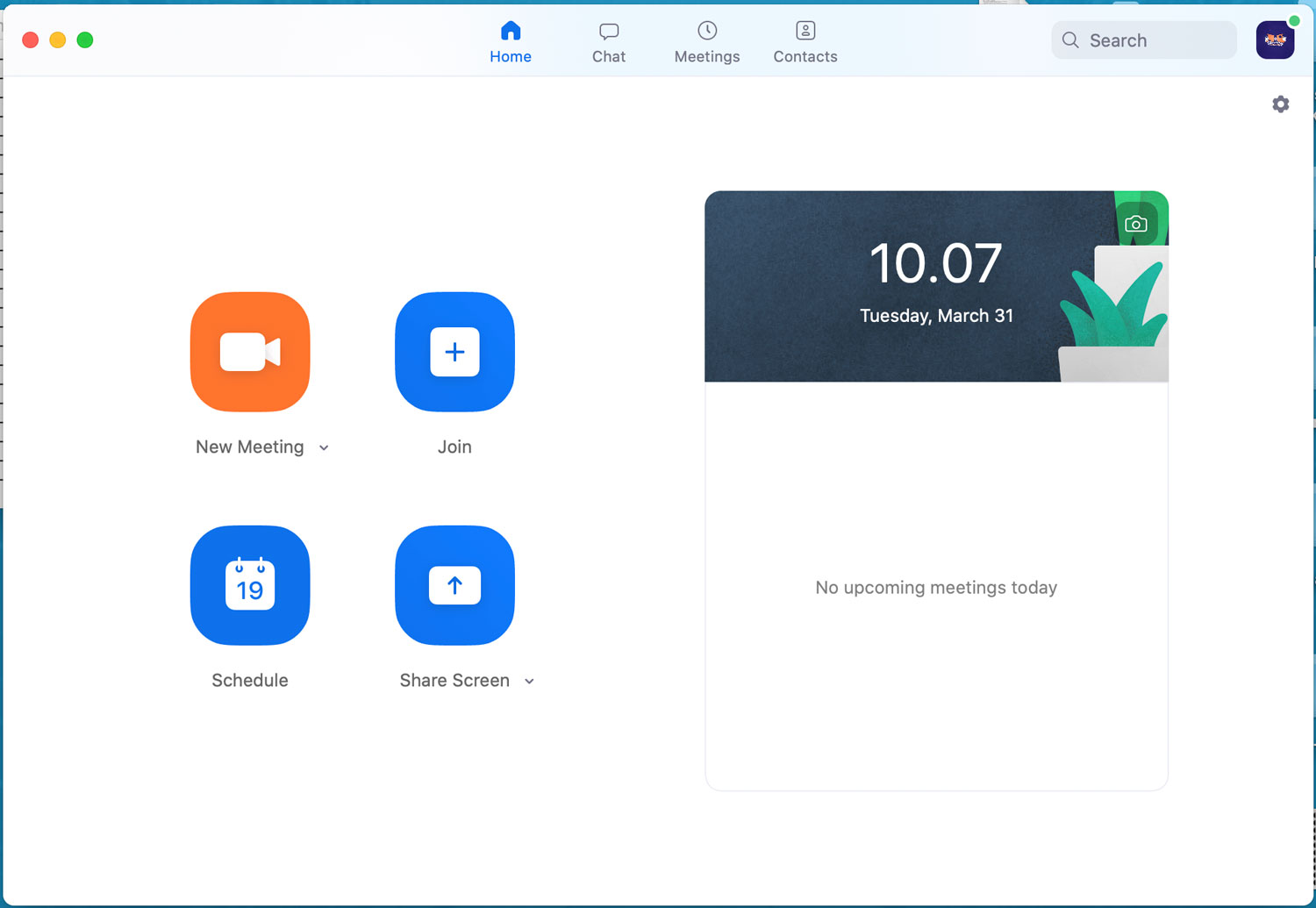The image size is (1316, 908).
Task: Expand the Share Screen dropdown
Action: [529, 681]
